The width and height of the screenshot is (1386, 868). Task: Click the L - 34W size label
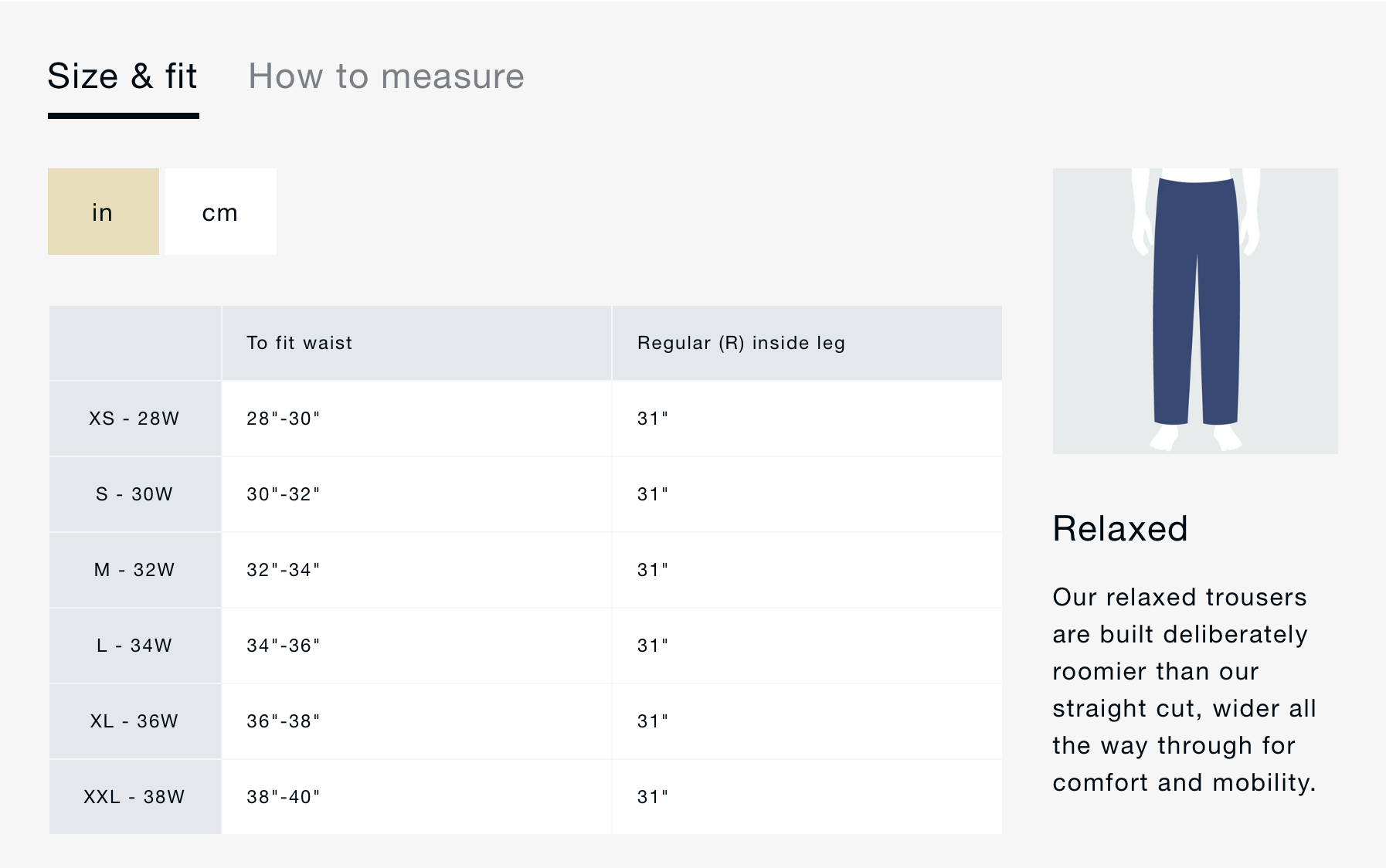134,646
